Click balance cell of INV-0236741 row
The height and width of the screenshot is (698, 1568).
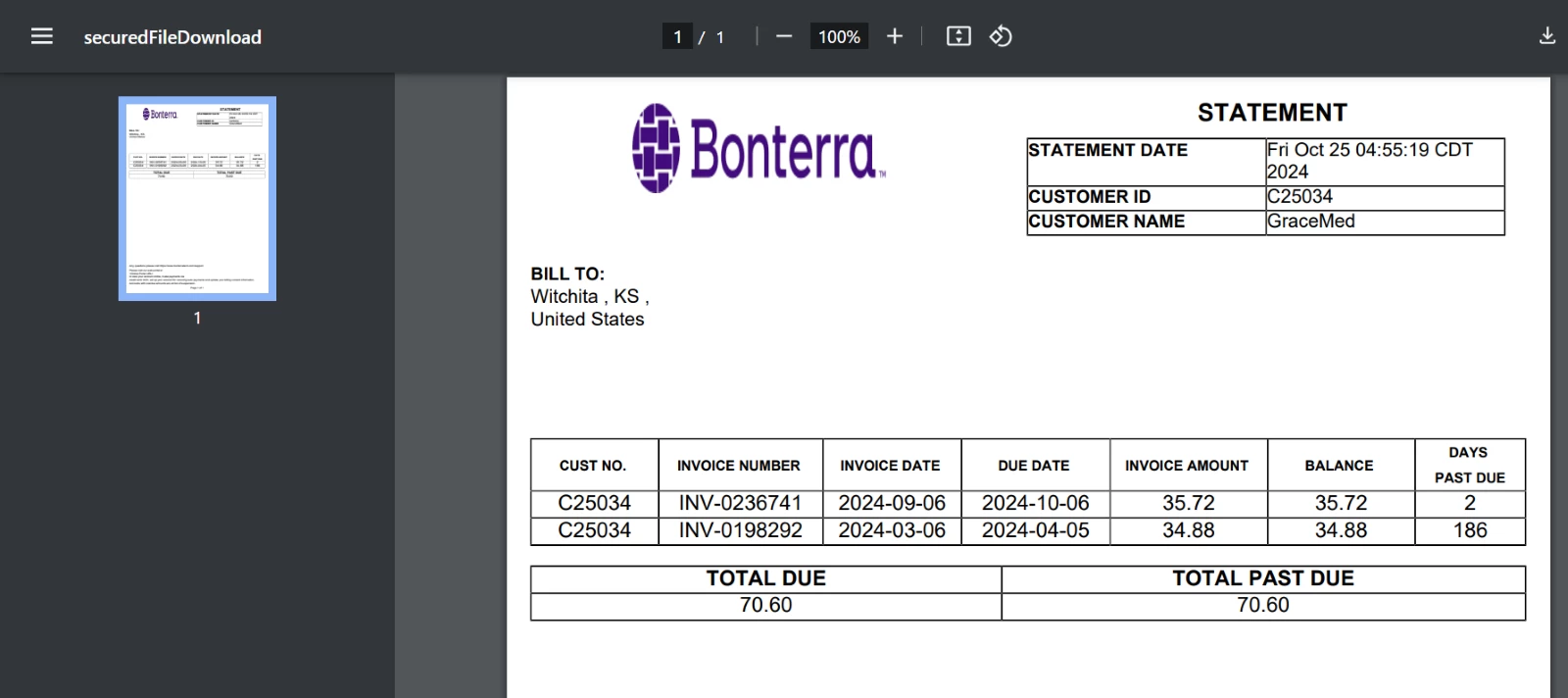point(1341,503)
